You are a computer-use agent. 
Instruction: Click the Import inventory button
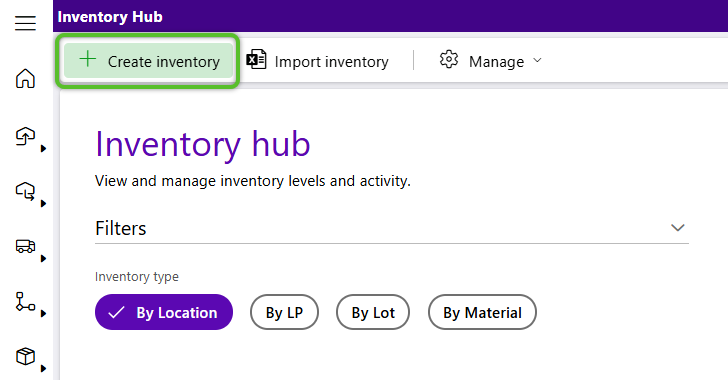[318, 61]
